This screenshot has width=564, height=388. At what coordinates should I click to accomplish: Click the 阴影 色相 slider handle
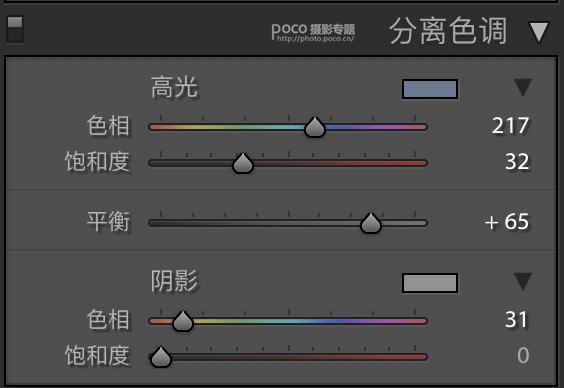pyautogui.click(x=183, y=321)
